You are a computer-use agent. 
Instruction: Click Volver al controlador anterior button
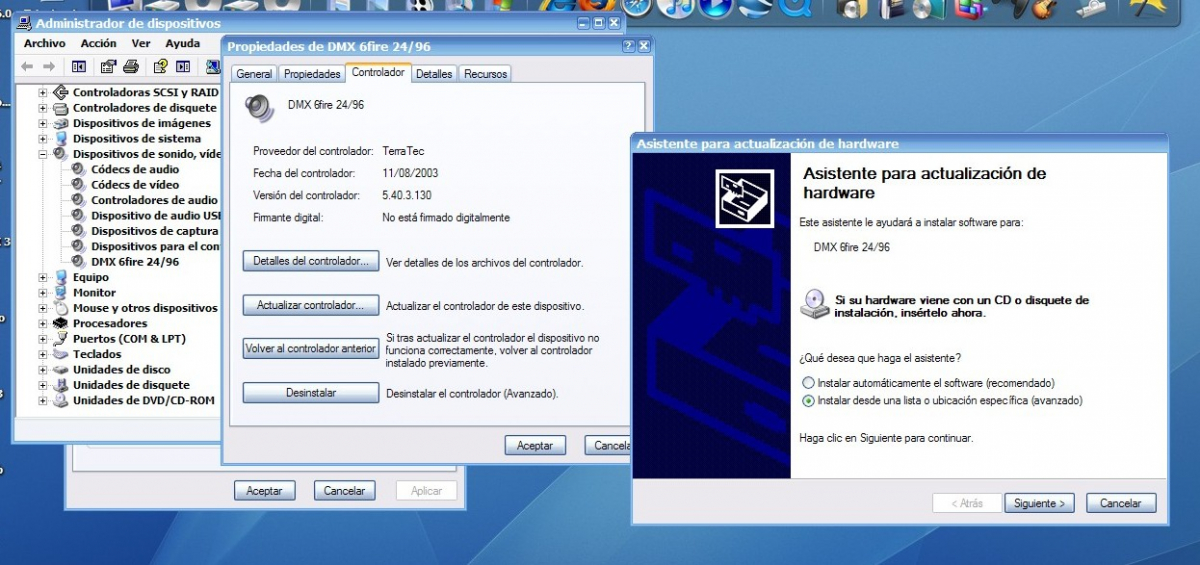tap(311, 349)
